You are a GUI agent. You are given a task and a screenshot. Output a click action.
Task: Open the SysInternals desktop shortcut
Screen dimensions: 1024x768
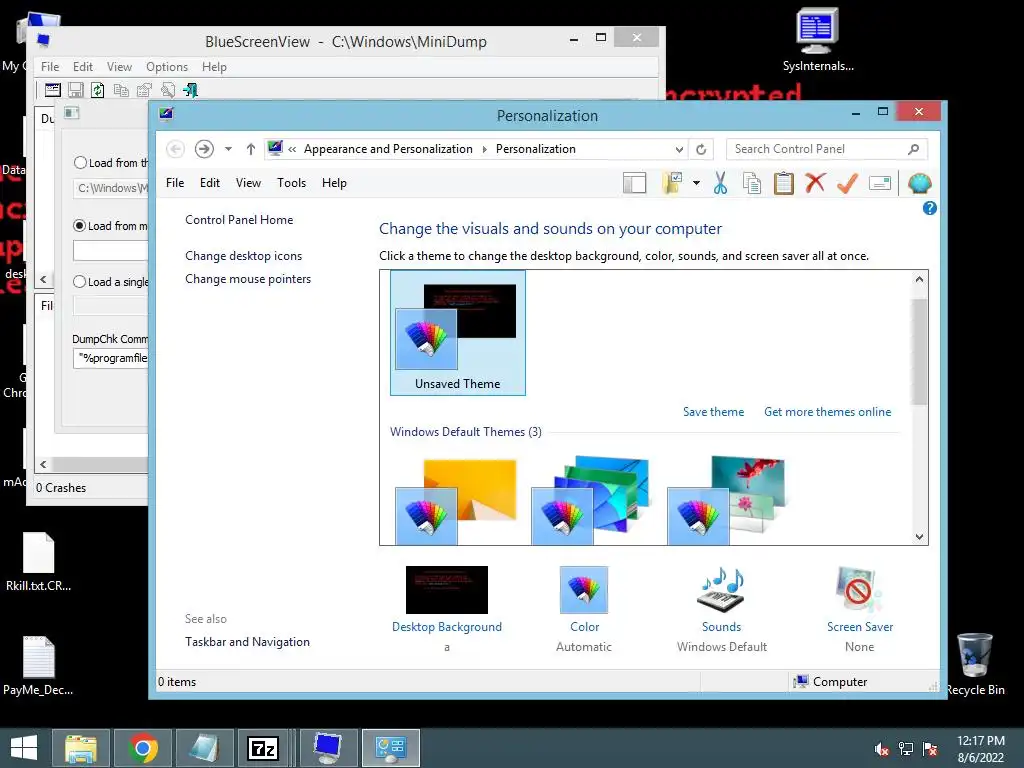818,39
